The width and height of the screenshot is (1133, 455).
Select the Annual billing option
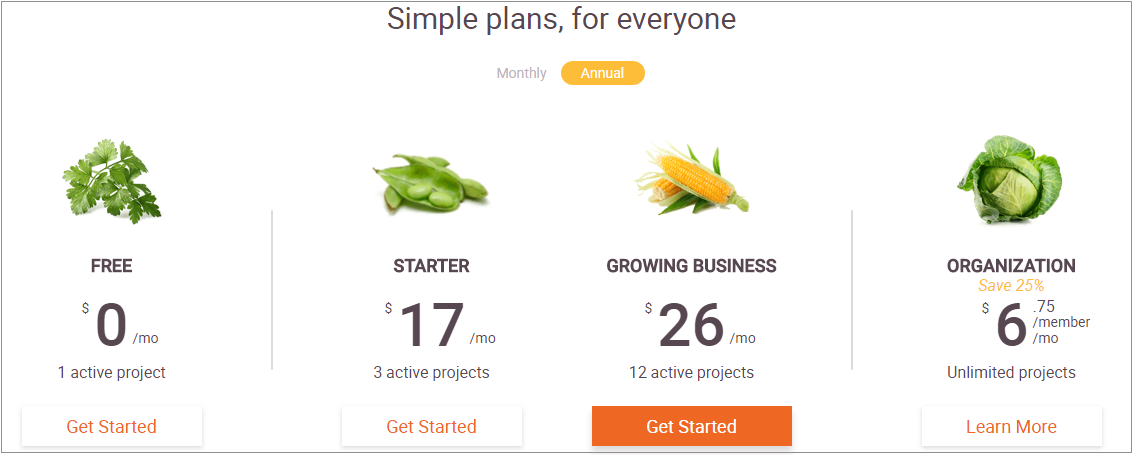(603, 73)
